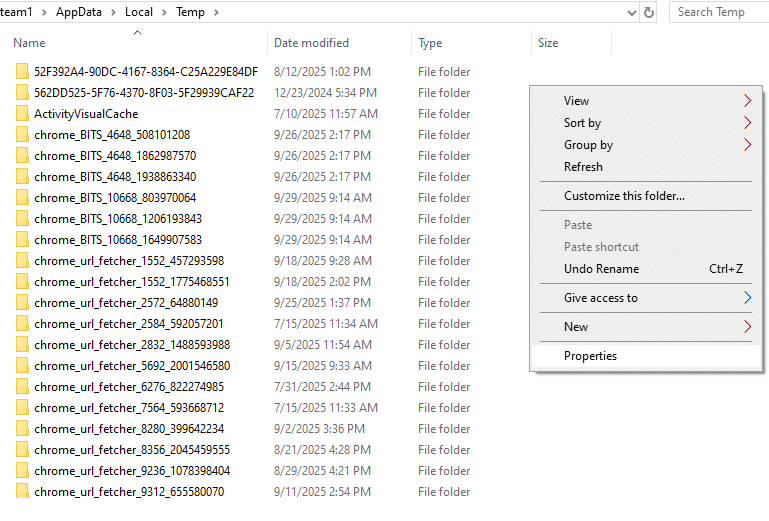Choose Refresh from the context menu

(x=583, y=167)
